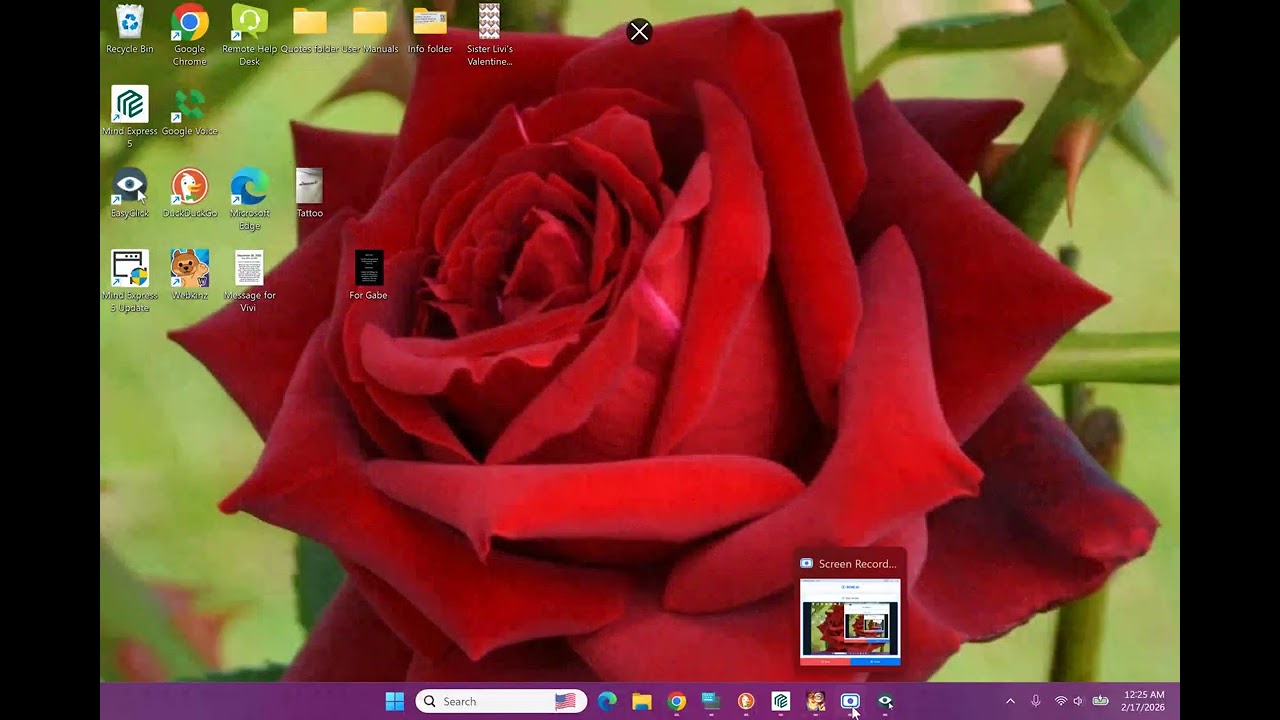Image resolution: width=1280 pixels, height=720 pixels.
Task: Select the Google Voice desktop shortcut
Action: 189,112
